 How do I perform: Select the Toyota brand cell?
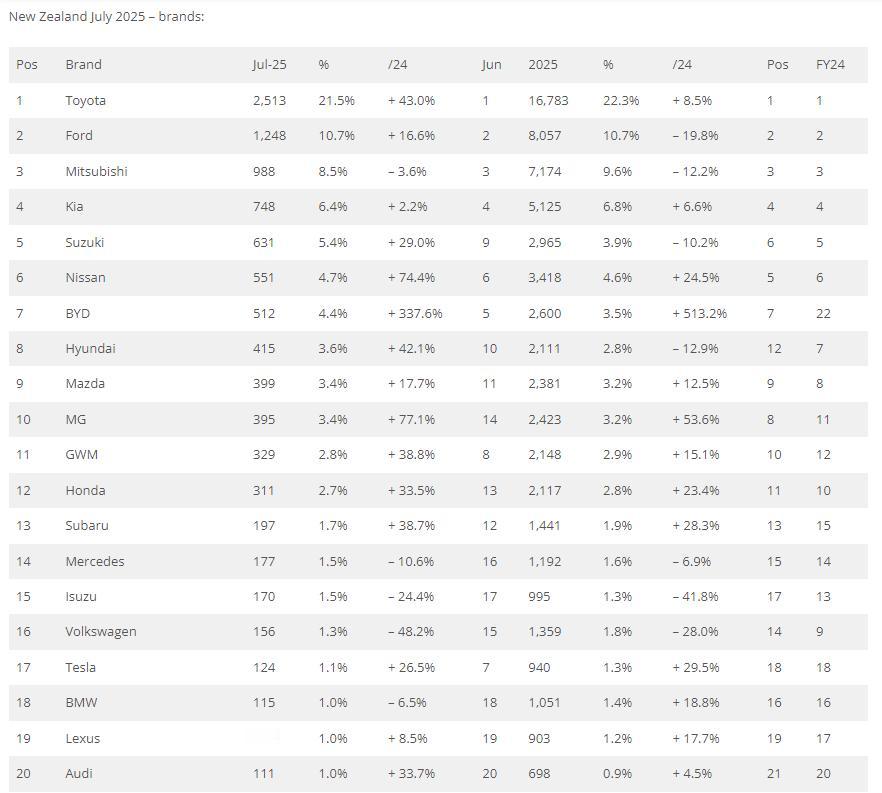[x=86, y=101]
